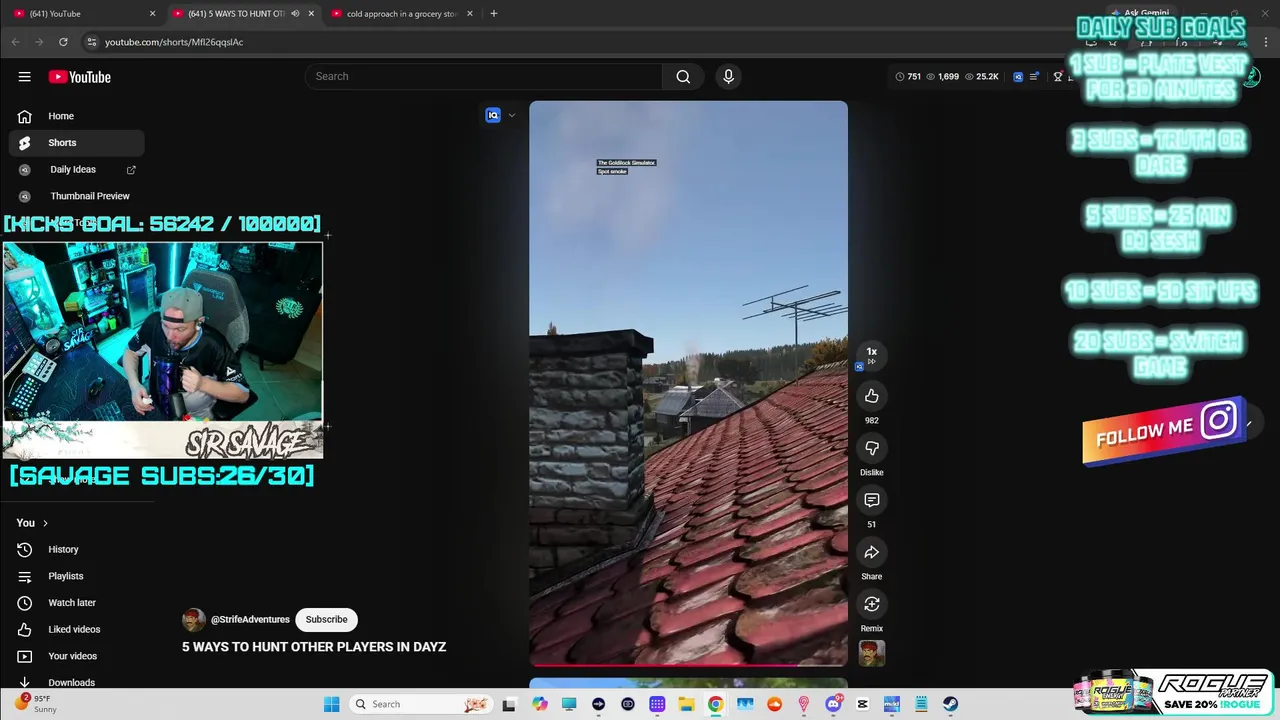Image resolution: width=1280 pixels, height=720 pixels.
Task: Click the StrifeAdventures channel avatar
Action: pos(193,619)
